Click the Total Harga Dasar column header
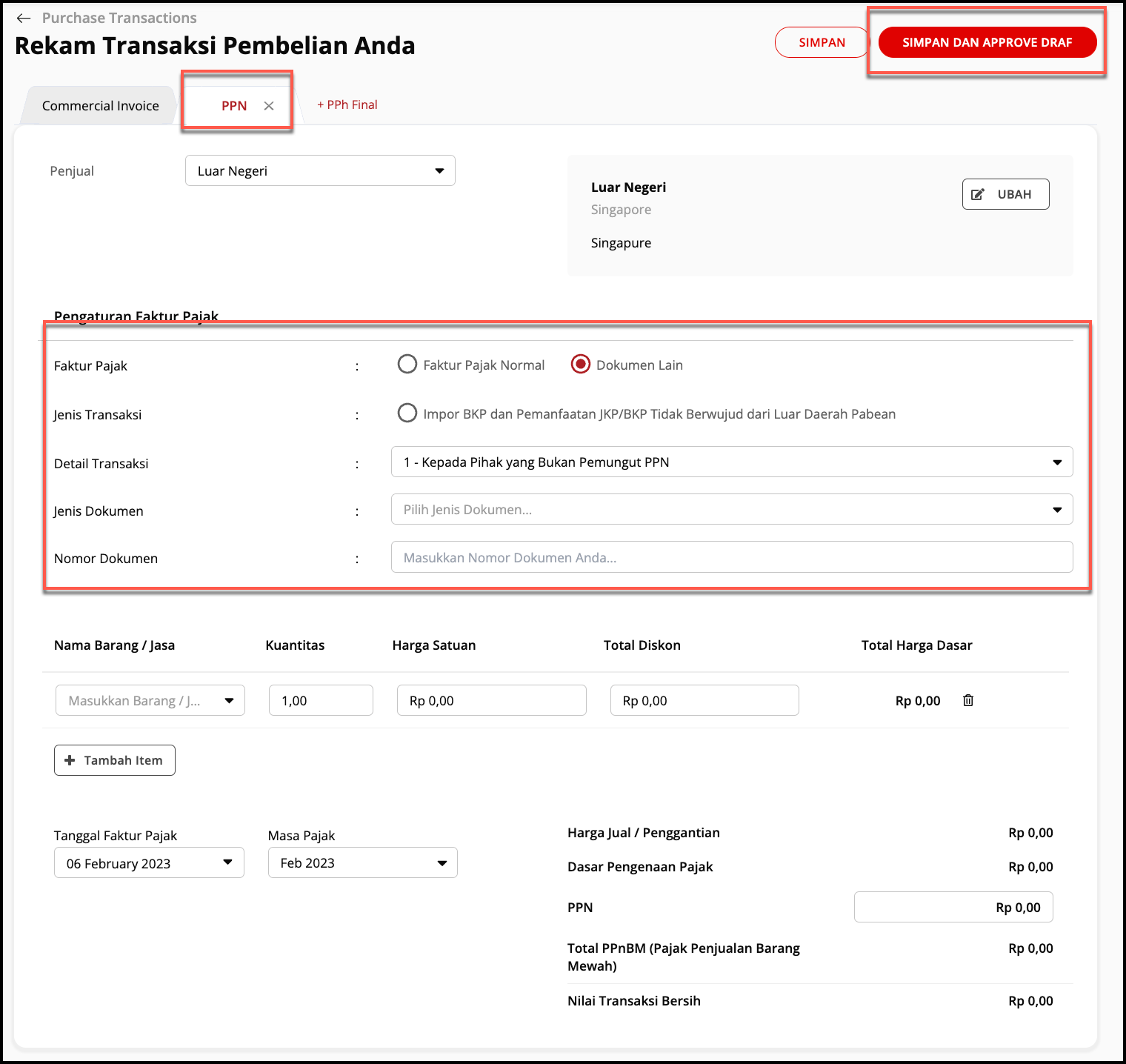 917,645
